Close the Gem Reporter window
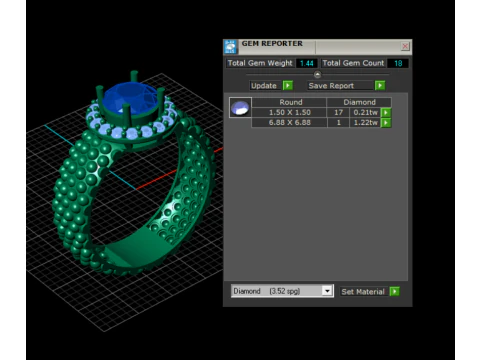Viewport: 480px width, 360px height. point(405,46)
